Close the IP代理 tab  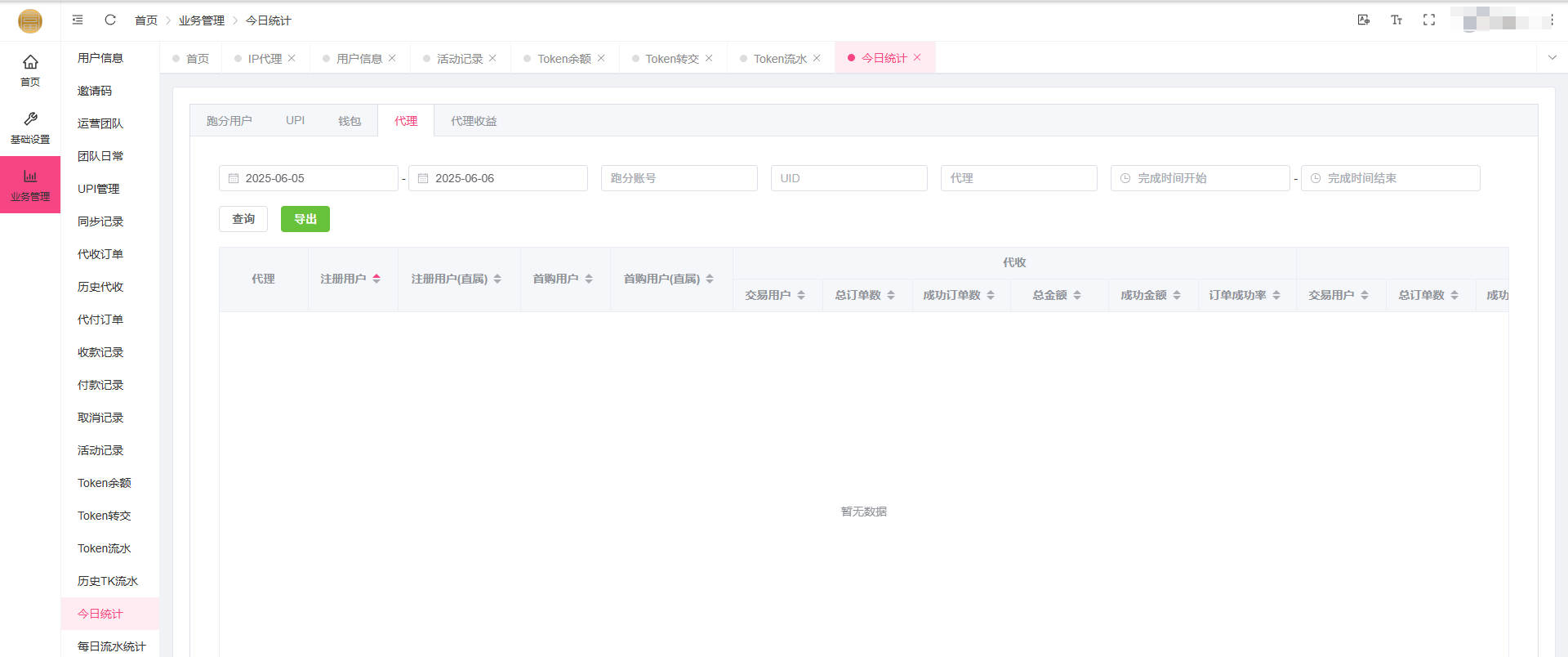click(x=292, y=58)
